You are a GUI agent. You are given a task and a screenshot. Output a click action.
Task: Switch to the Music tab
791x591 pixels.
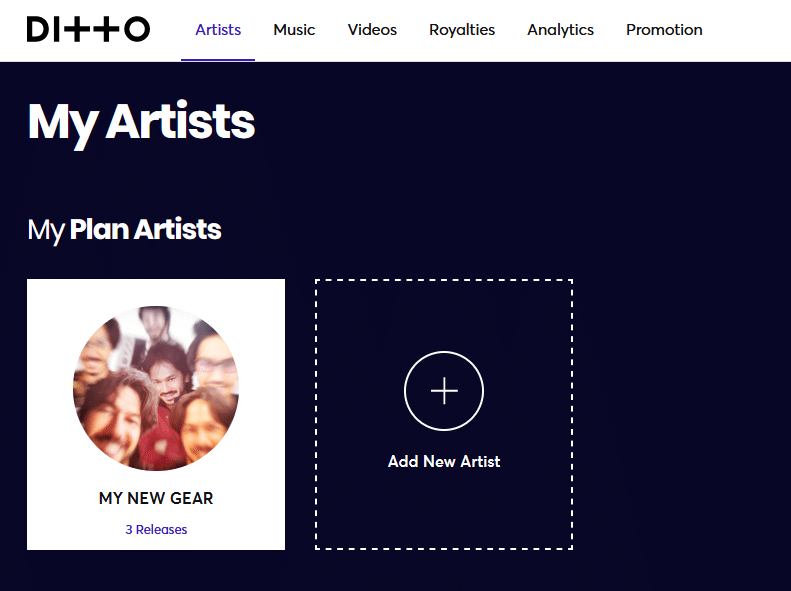pyautogui.click(x=294, y=30)
